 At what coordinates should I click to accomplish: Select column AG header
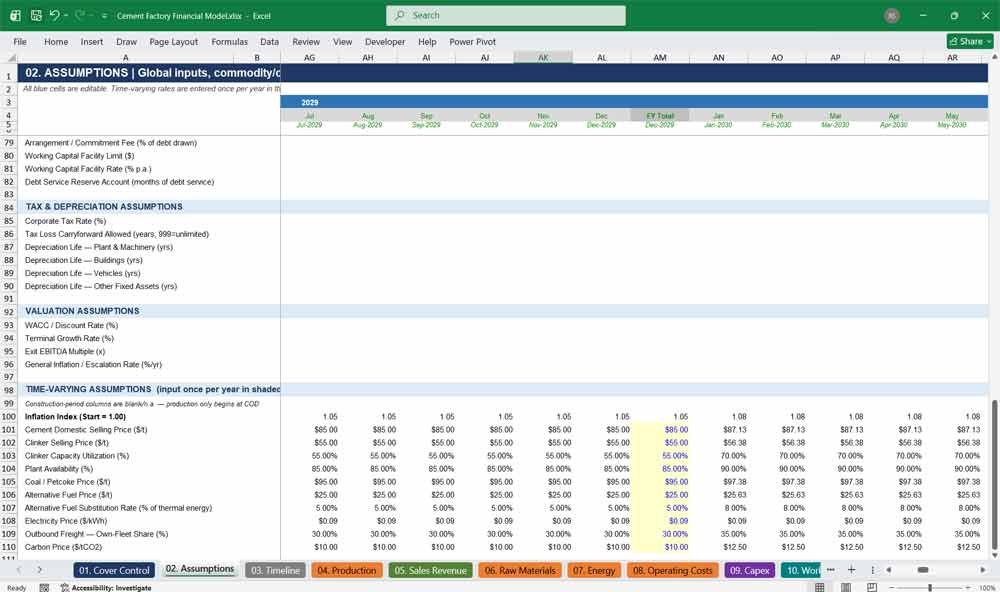click(309, 57)
